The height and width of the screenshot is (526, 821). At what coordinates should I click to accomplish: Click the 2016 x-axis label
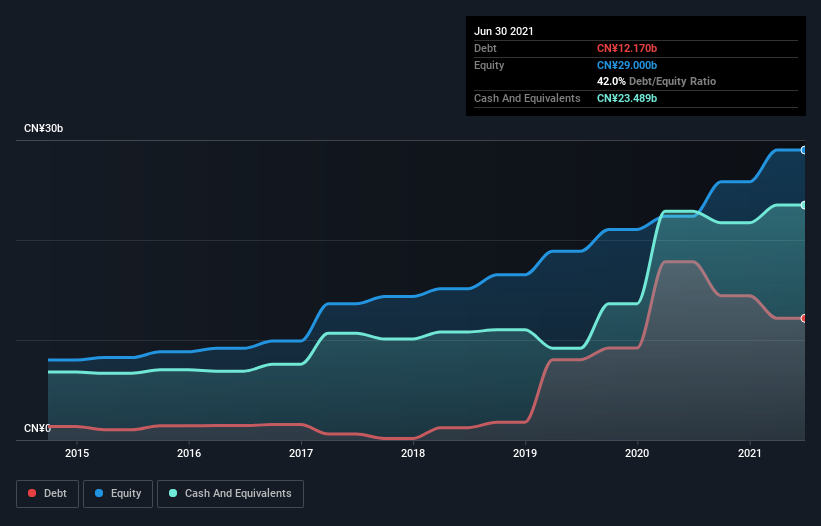coord(189,453)
